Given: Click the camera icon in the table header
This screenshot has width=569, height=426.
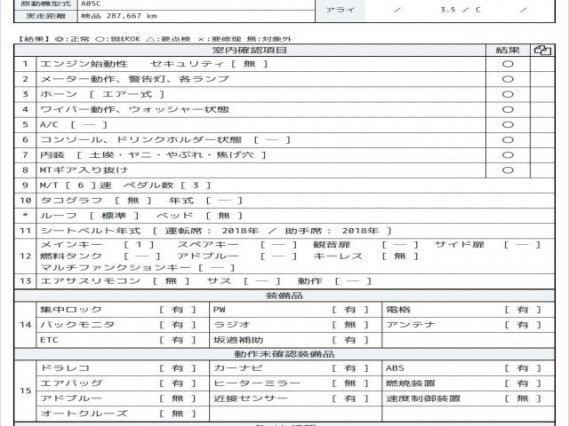Looking at the screenshot, I should click(x=543, y=50).
